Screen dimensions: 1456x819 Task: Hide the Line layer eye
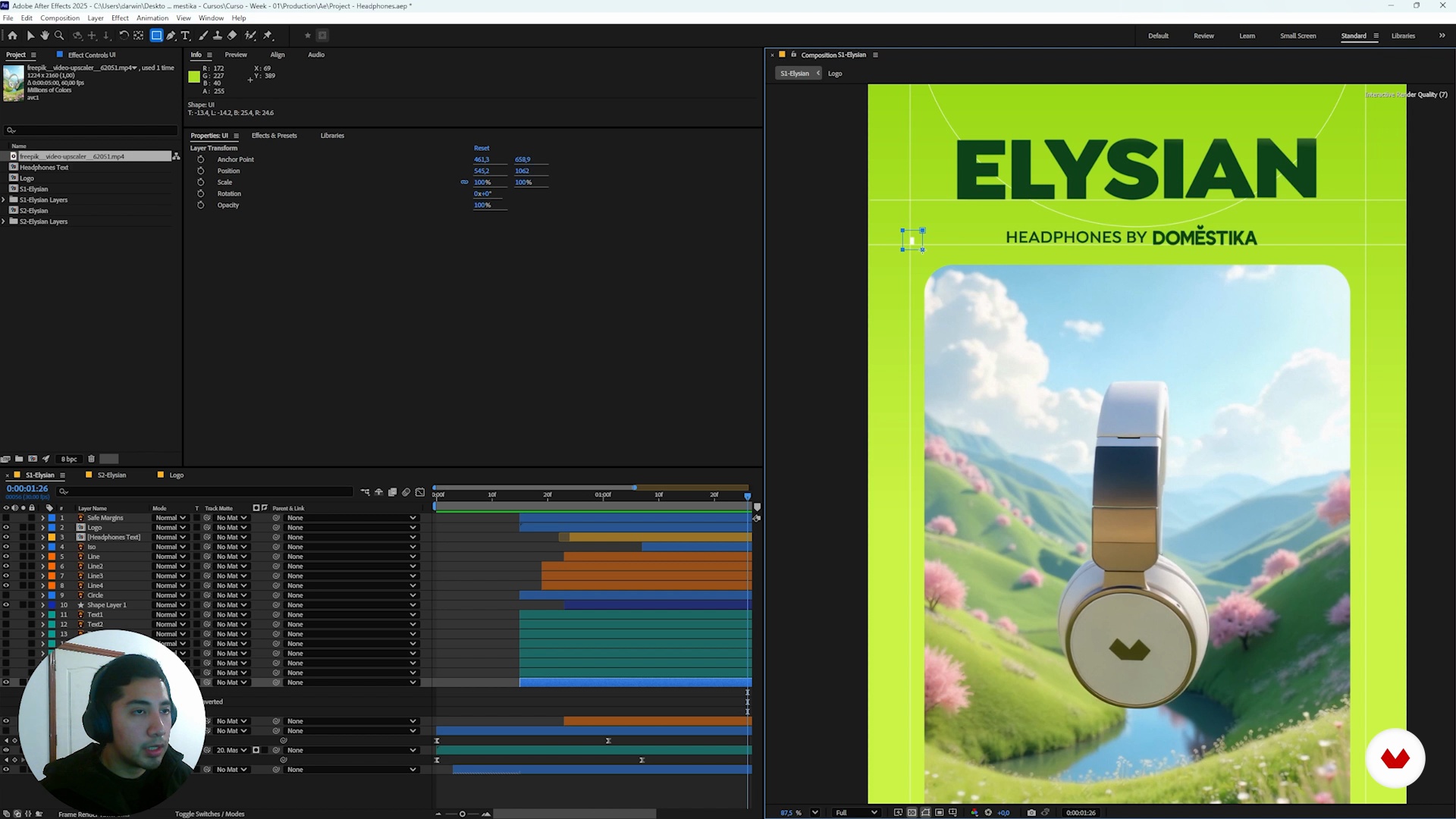pyautogui.click(x=6, y=557)
